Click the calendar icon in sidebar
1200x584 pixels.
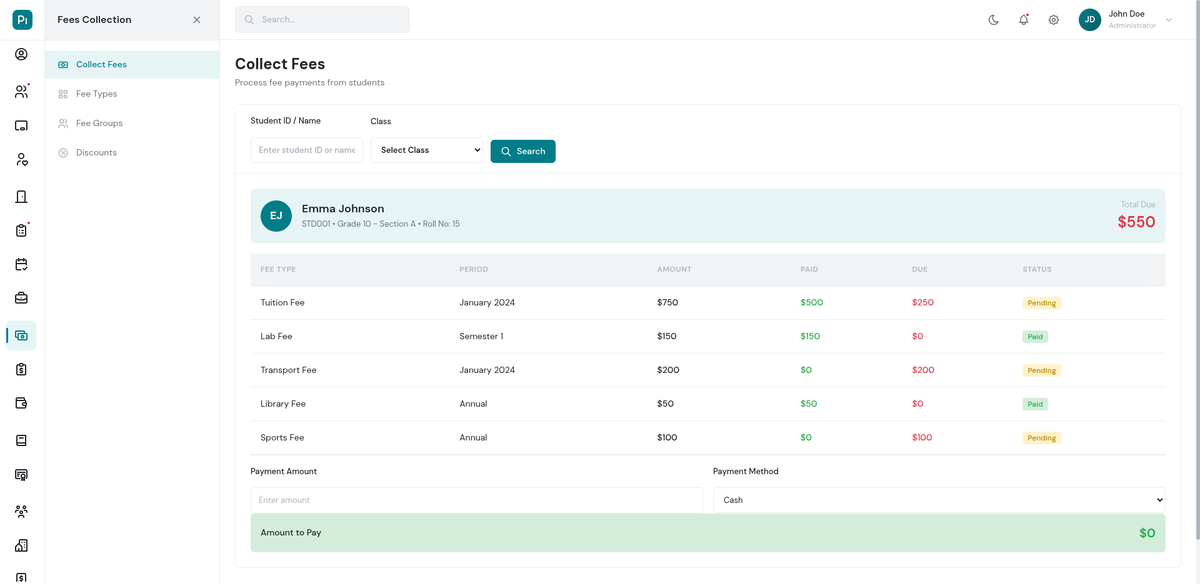21,265
